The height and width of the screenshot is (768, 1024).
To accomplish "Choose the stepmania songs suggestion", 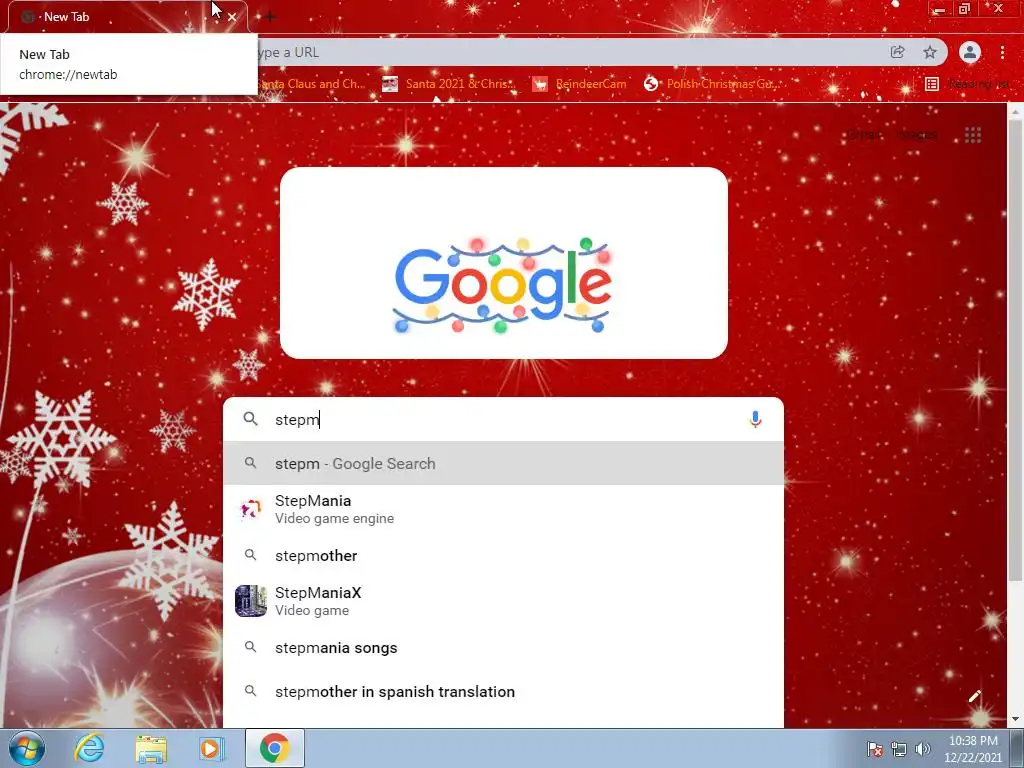I will [503, 647].
